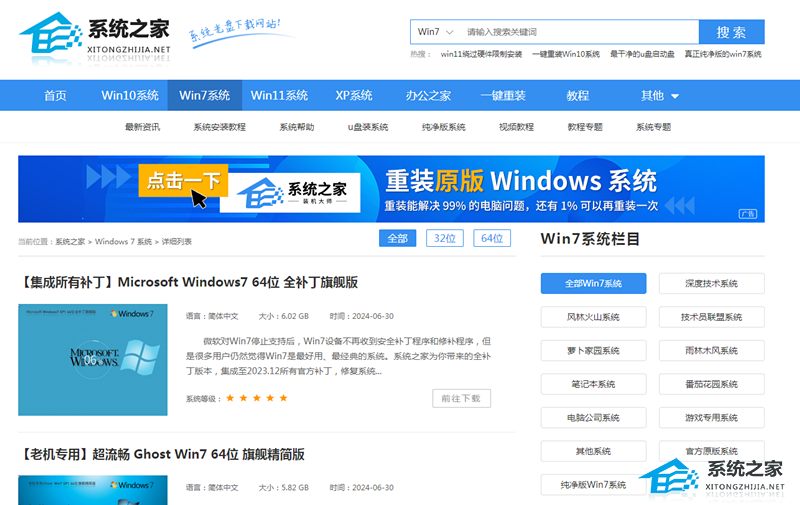
Task: Open Win11系统 navigation tab
Action: pyautogui.click(x=279, y=95)
